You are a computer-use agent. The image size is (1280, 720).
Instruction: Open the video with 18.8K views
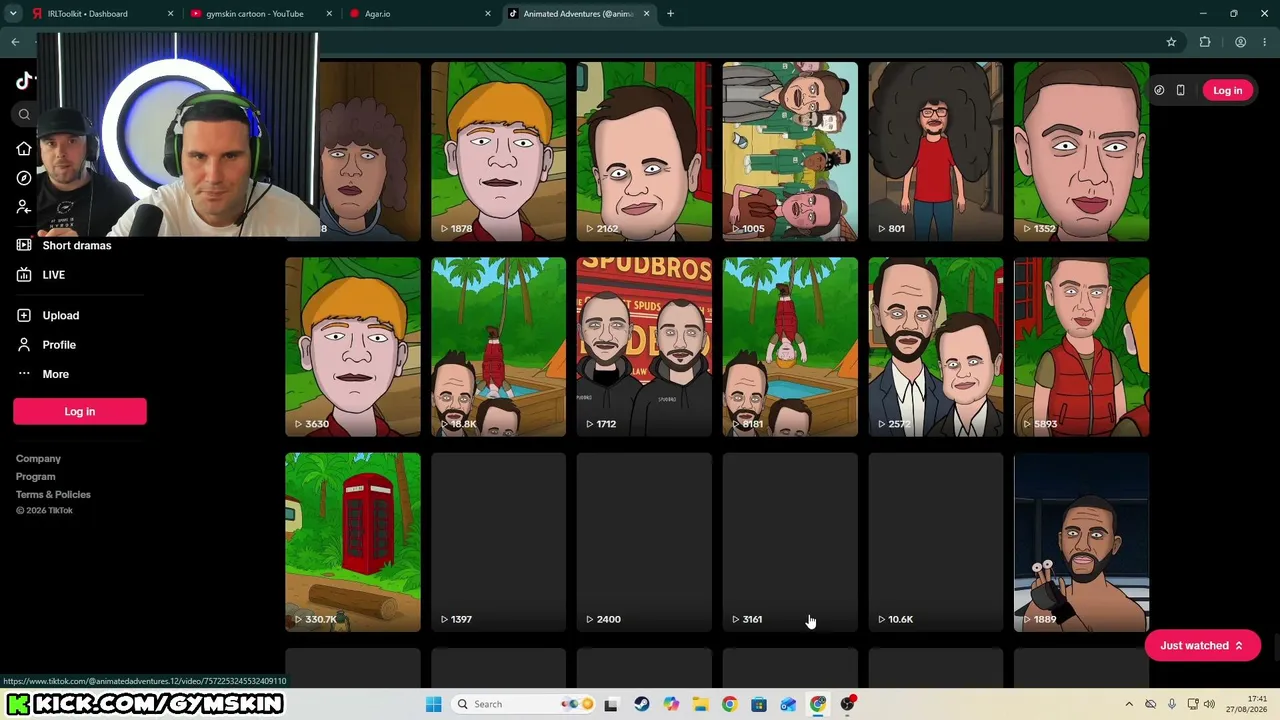click(498, 347)
